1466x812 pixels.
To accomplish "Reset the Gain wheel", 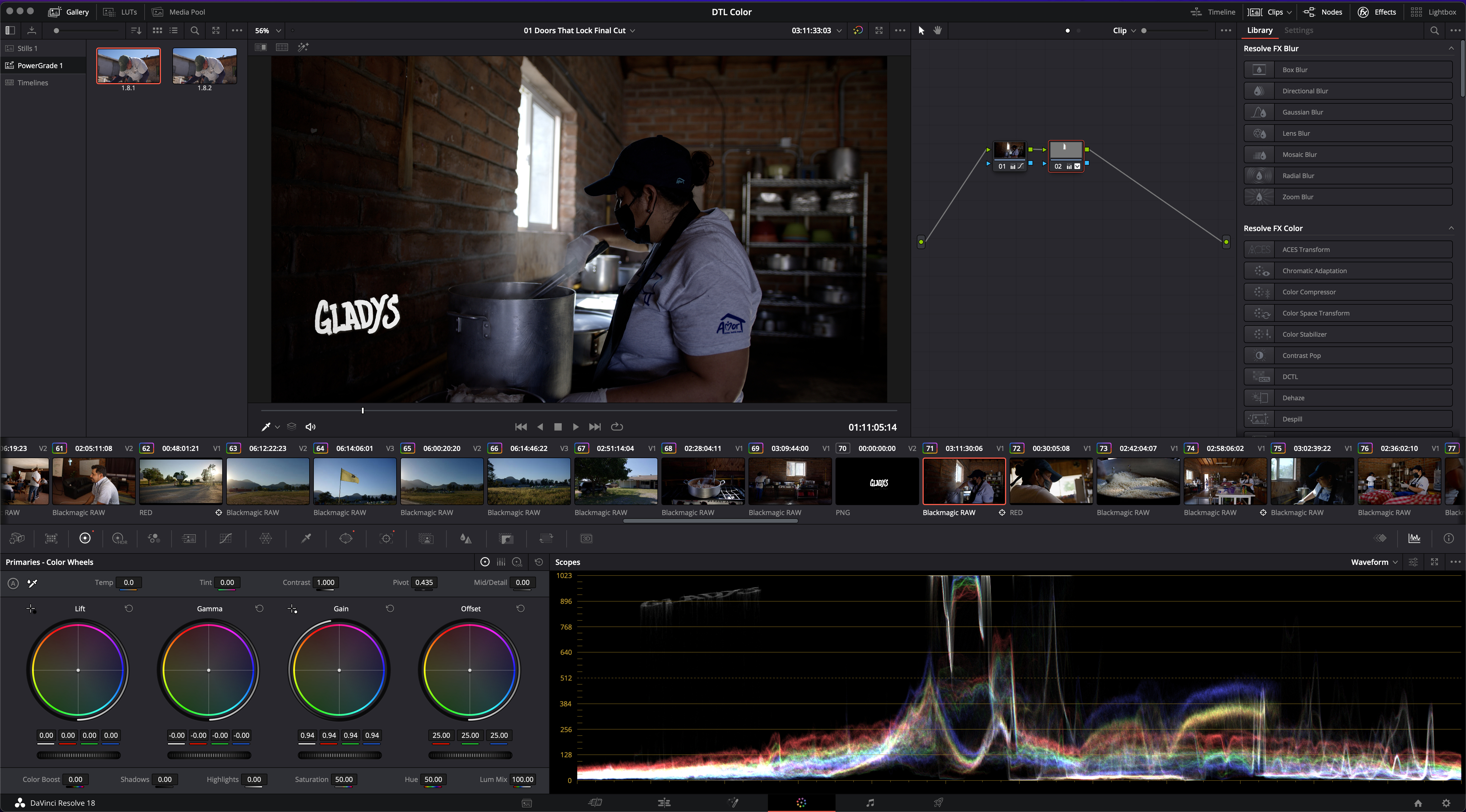I will [x=390, y=609].
